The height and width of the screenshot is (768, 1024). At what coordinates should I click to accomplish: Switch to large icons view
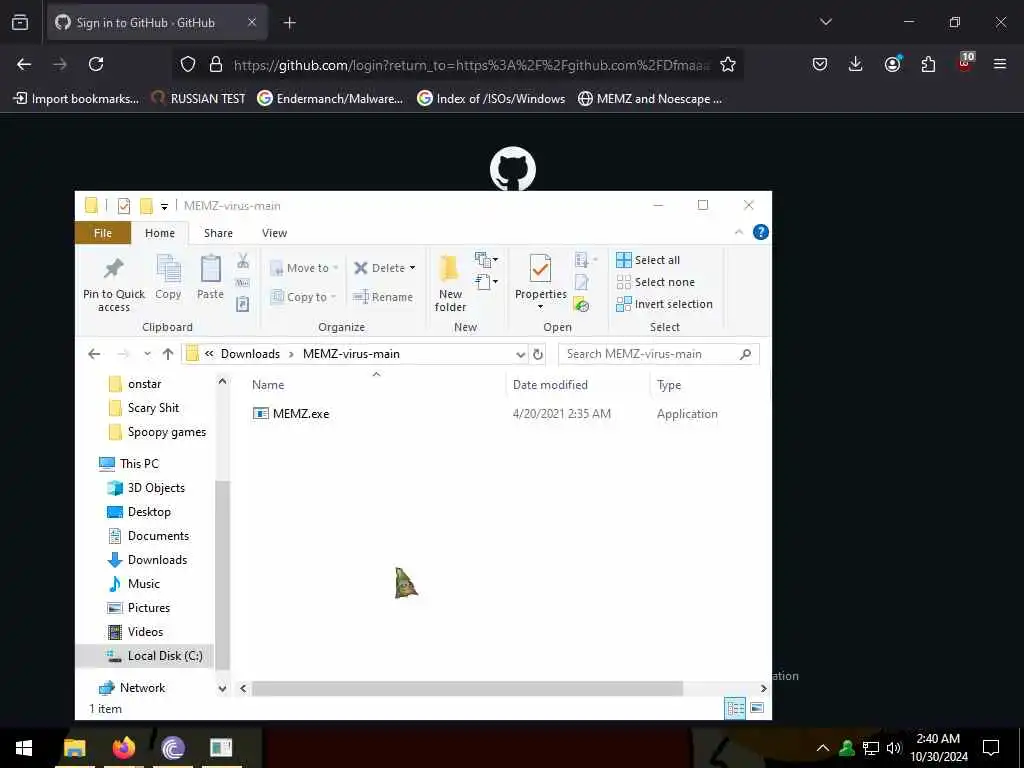click(757, 708)
